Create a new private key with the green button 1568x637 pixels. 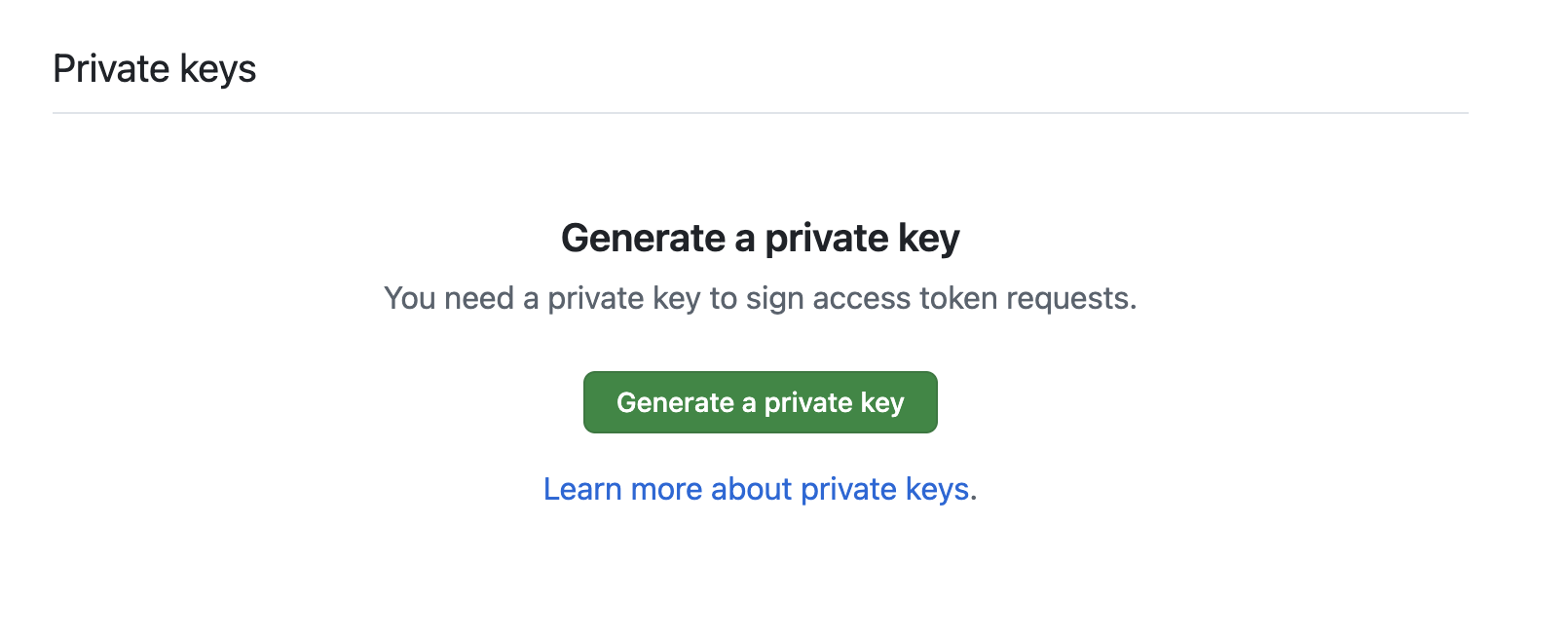point(760,402)
